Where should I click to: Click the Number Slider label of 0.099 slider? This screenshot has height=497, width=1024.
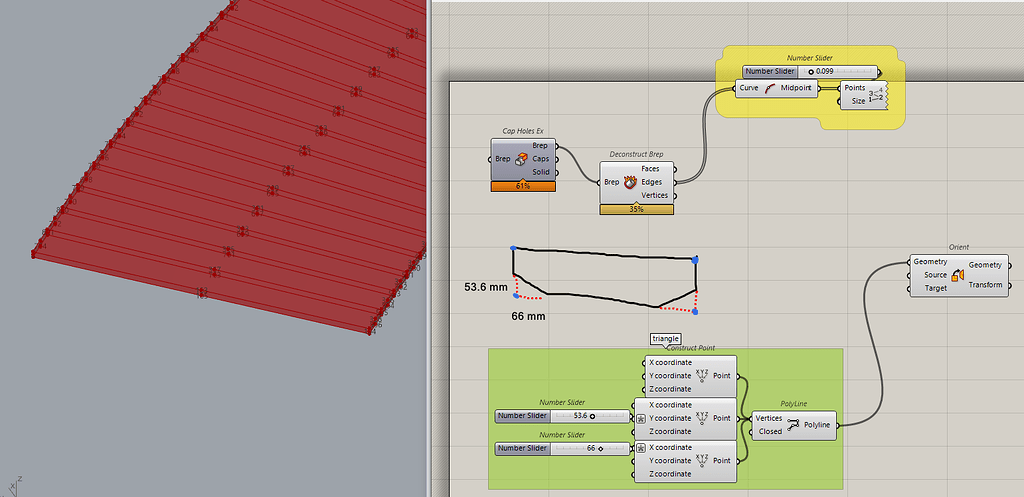coord(770,71)
